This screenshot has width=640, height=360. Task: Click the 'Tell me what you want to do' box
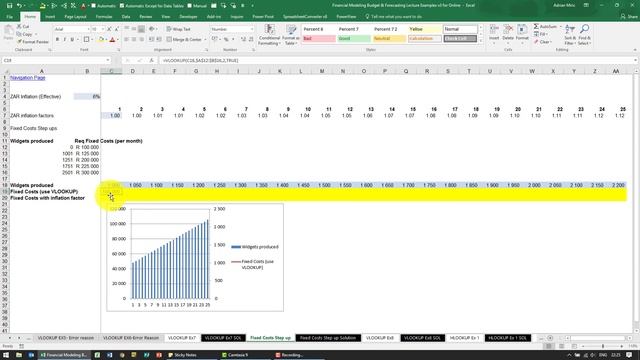(393, 17)
